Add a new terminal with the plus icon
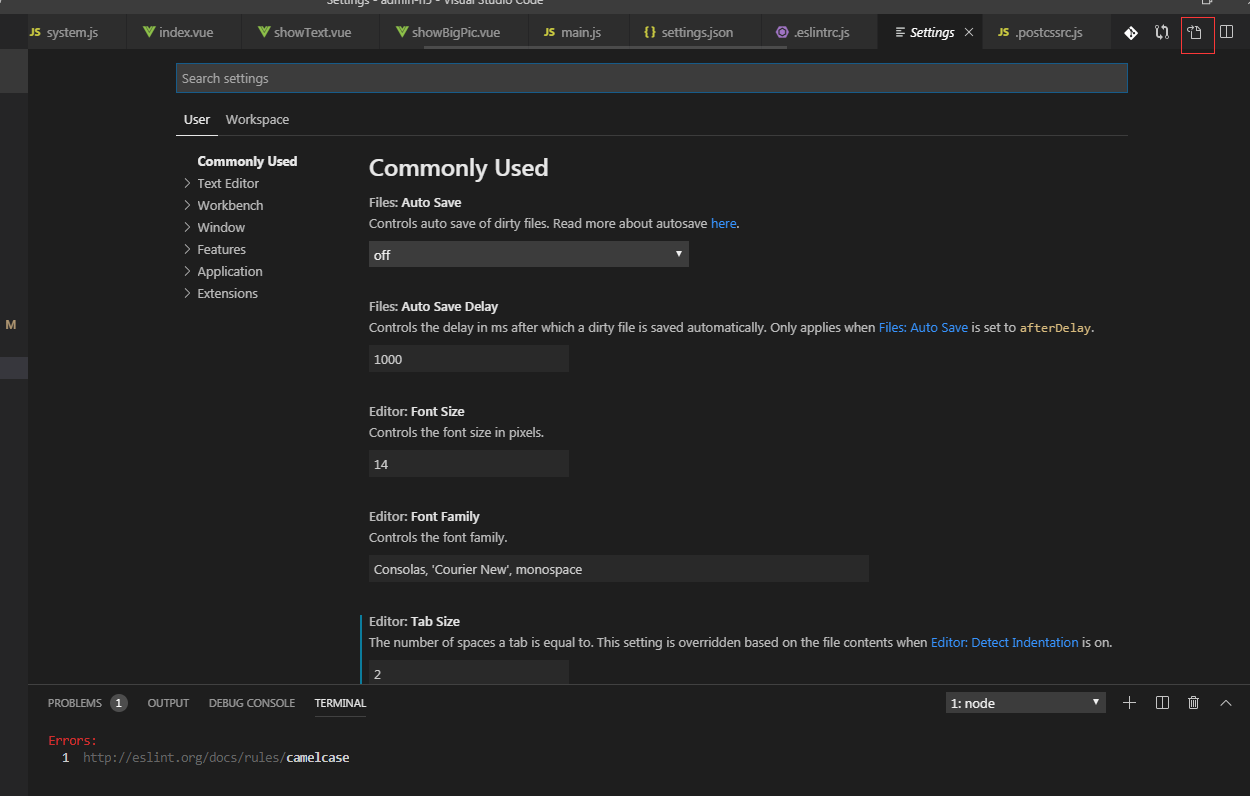 (1129, 703)
